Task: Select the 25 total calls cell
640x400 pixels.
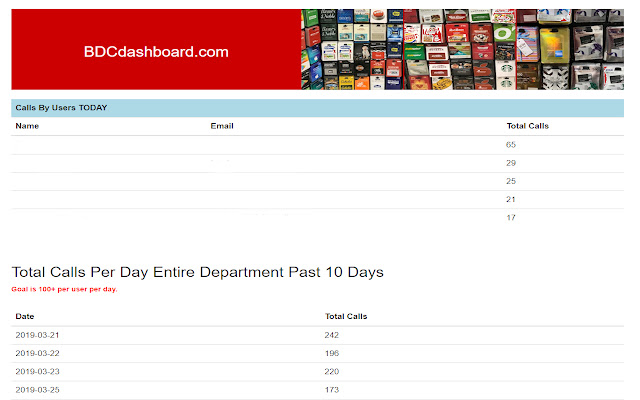Action: point(511,181)
